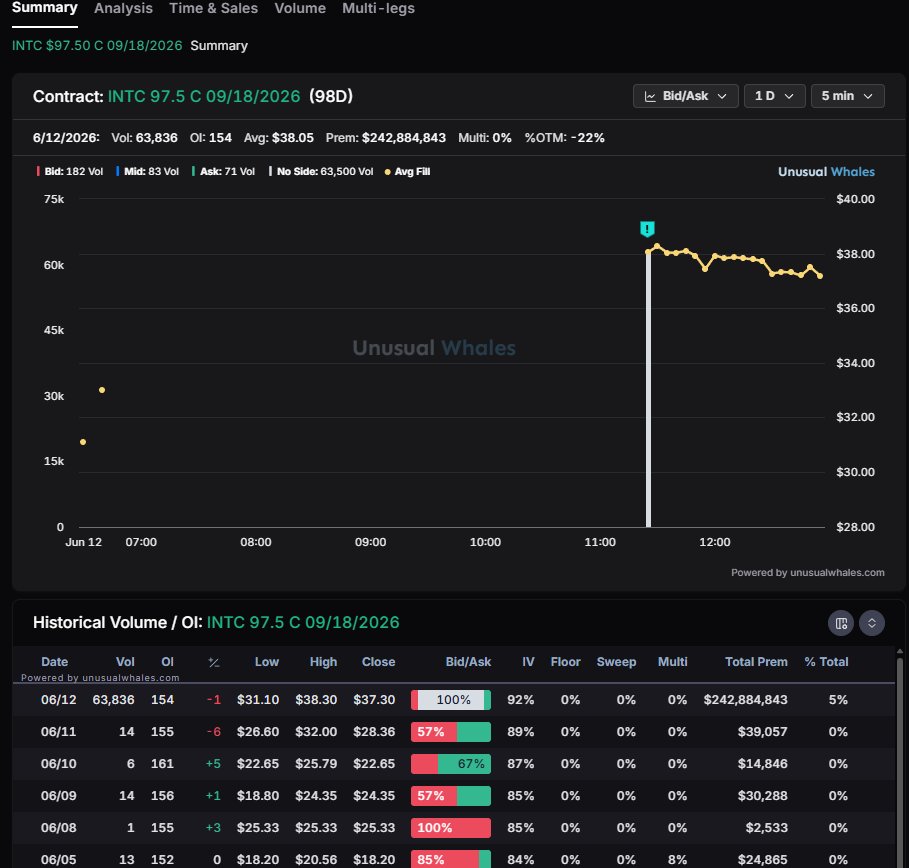Sort by the Multi column header
Viewport: 909px width, 868px height.
pyautogui.click(x=672, y=662)
